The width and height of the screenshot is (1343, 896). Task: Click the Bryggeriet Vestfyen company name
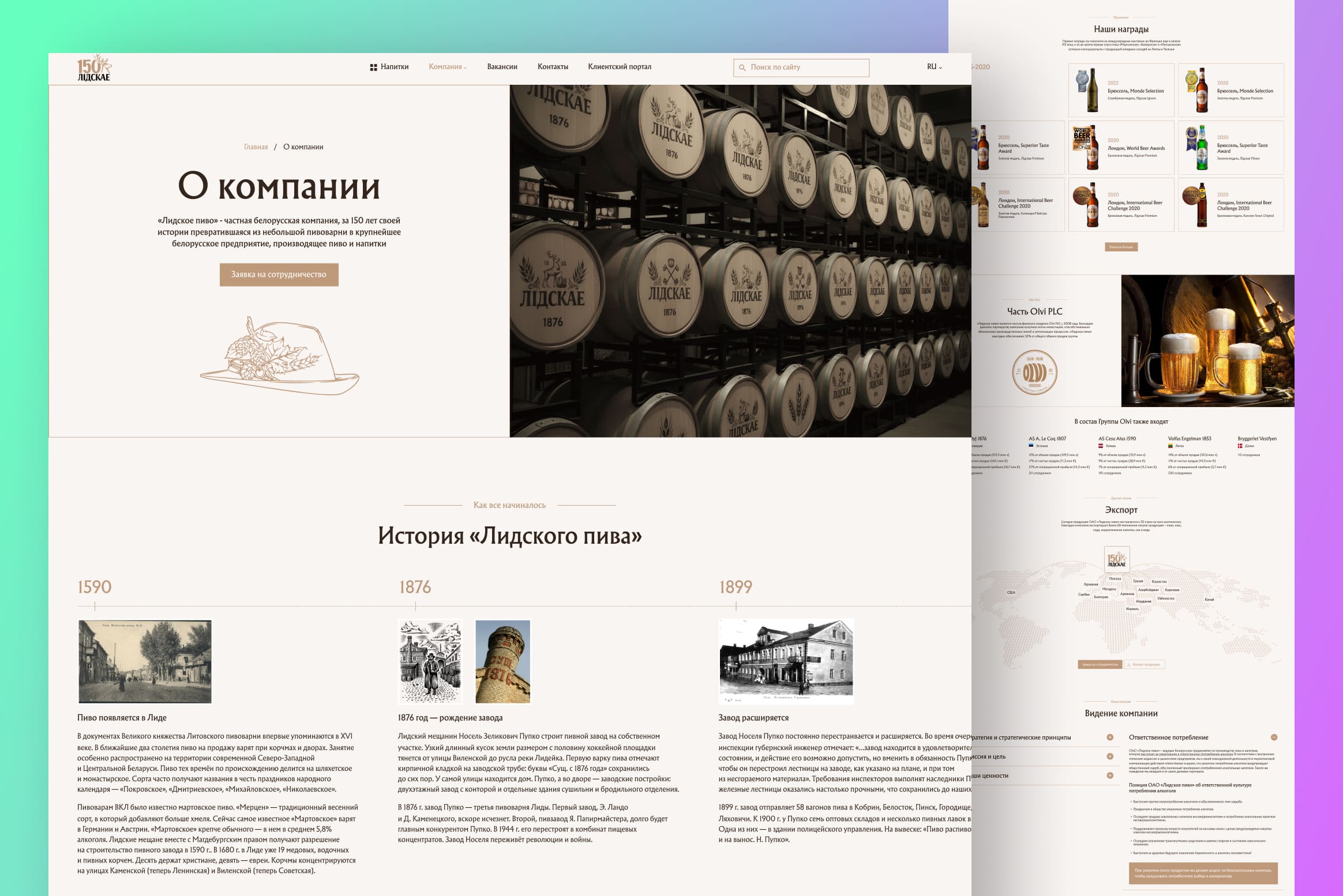point(1257,439)
